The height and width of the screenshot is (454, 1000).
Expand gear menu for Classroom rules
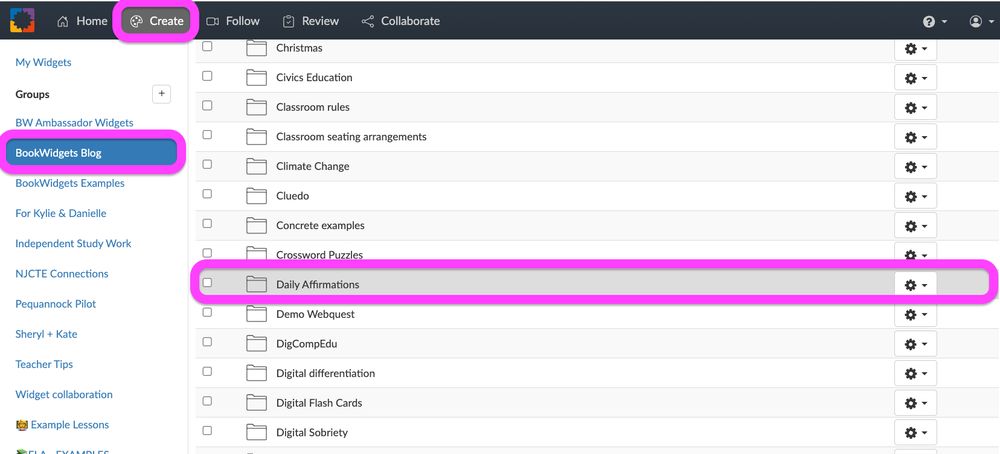(x=915, y=107)
